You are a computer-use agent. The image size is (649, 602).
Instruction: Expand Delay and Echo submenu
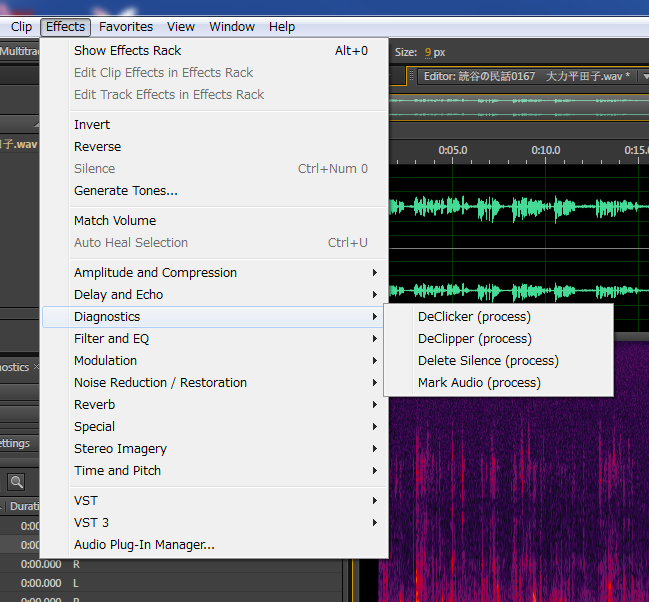pyautogui.click(x=215, y=295)
